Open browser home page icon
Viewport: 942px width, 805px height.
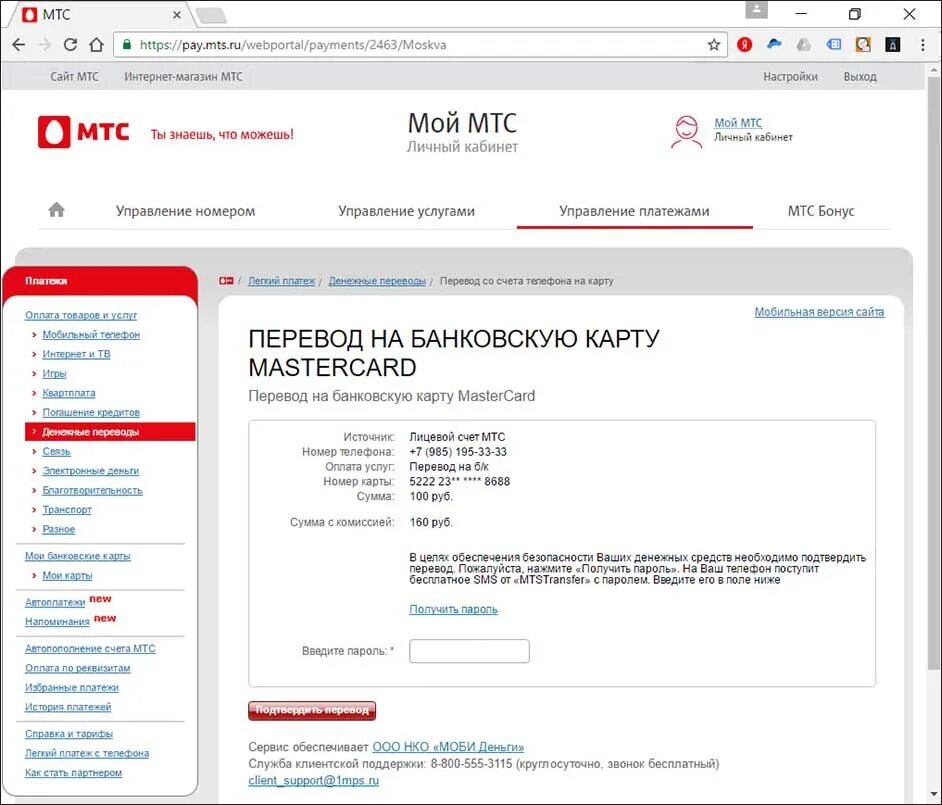click(96, 44)
